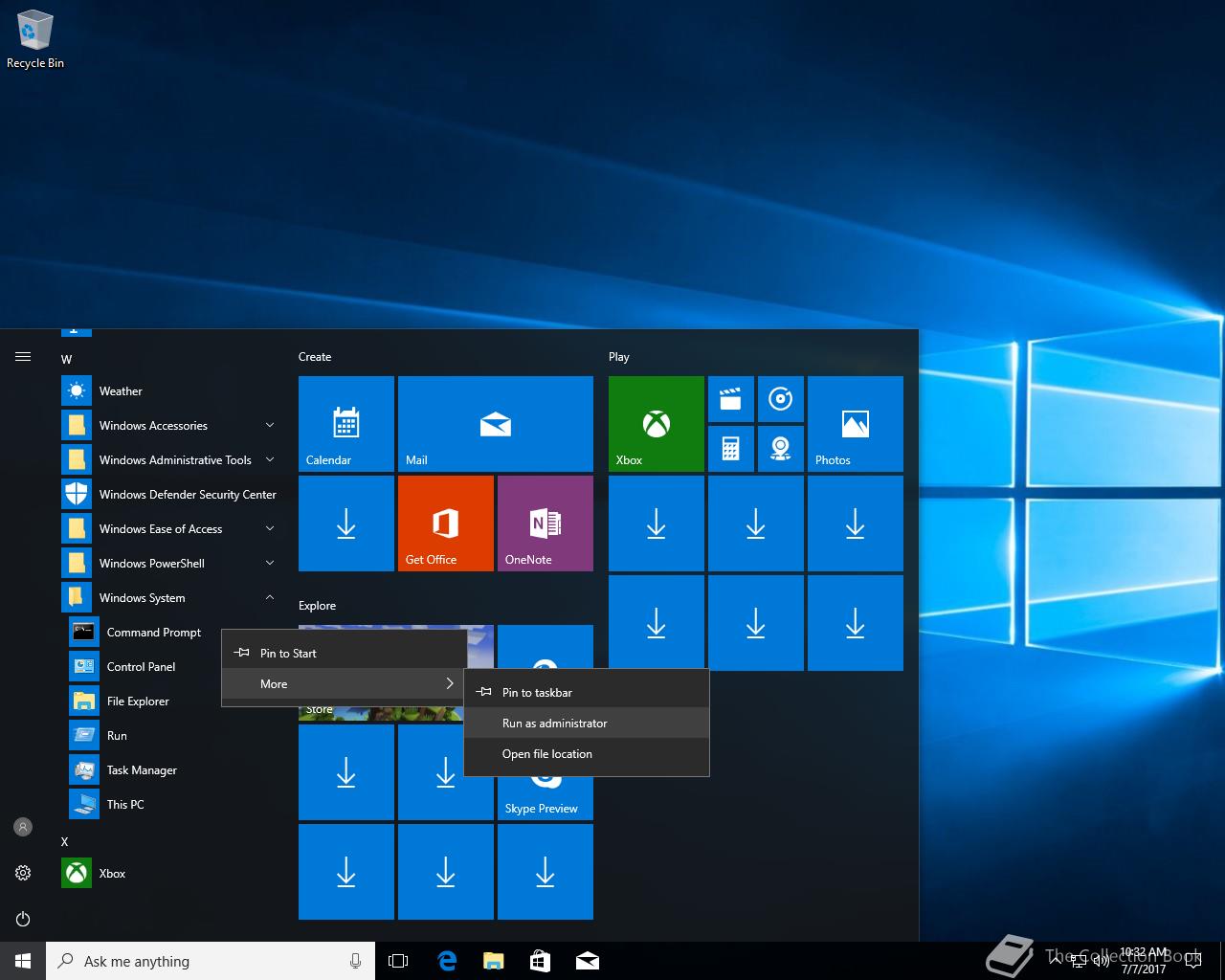Viewport: 1225px width, 980px height.
Task: Click the Power button in Start
Action: click(23, 919)
